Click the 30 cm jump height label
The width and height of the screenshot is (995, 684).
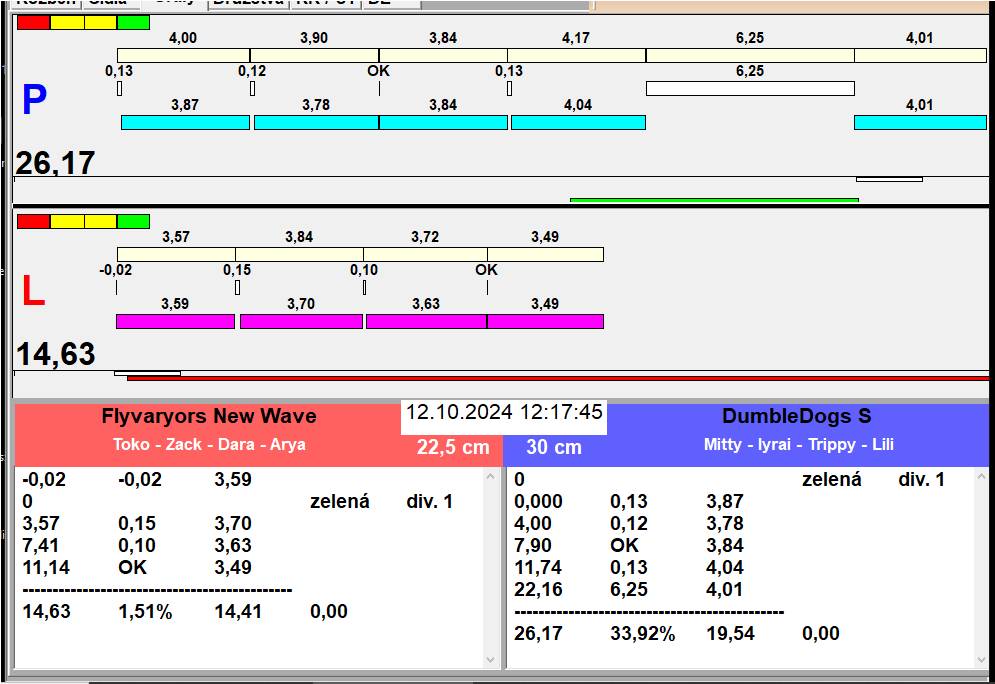click(x=554, y=447)
